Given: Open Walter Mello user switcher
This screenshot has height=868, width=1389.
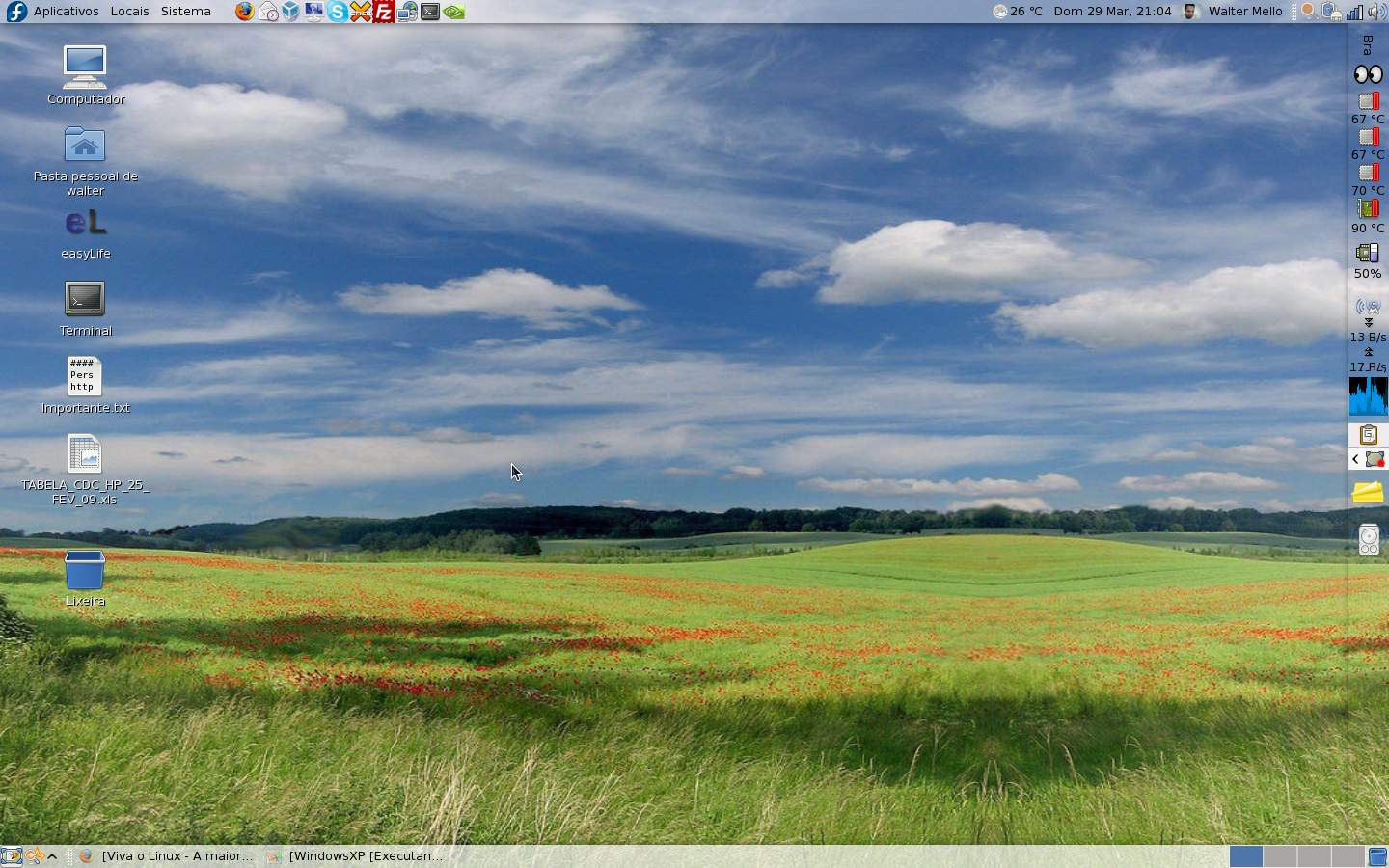Looking at the screenshot, I should pyautogui.click(x=1234, y=12).
